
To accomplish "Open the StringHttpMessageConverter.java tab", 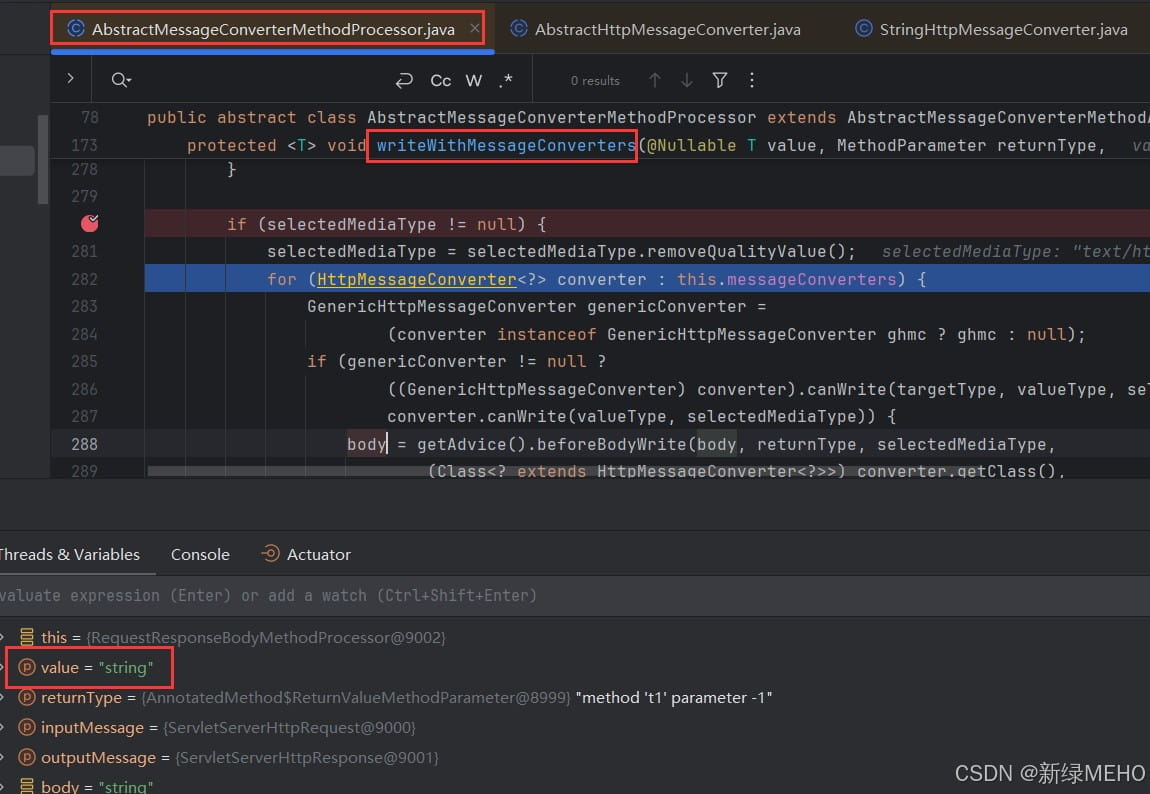I will pos(992,29).
